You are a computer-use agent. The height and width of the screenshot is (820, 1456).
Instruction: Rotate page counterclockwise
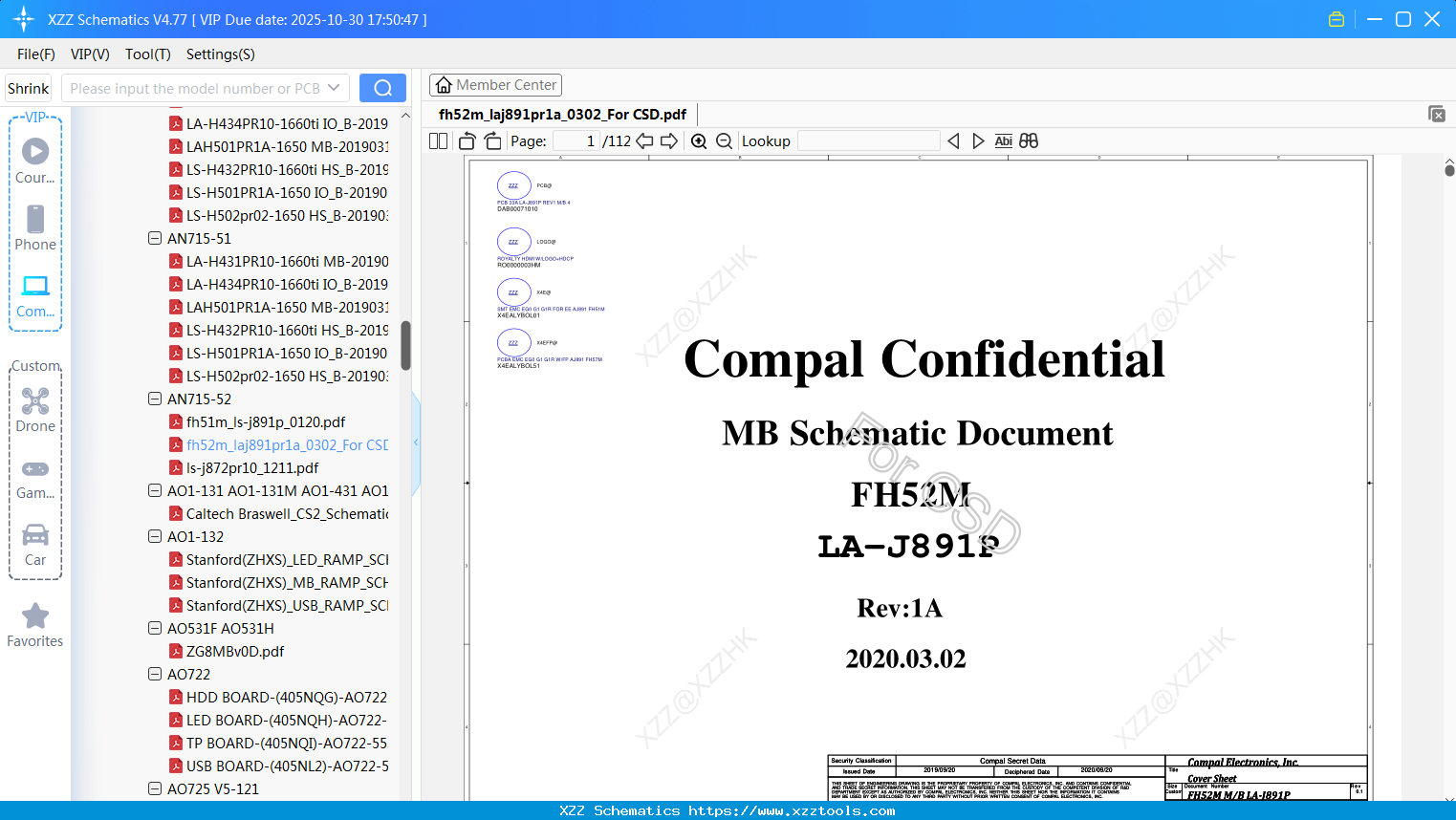tap(467, 140)
